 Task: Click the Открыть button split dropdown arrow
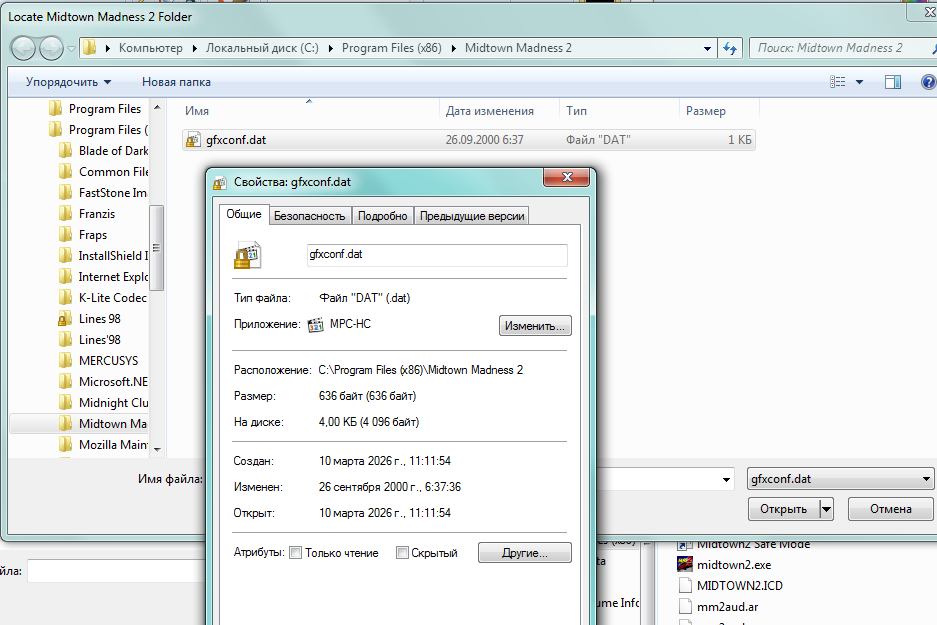pyautogui.click(x=826, y=509)
